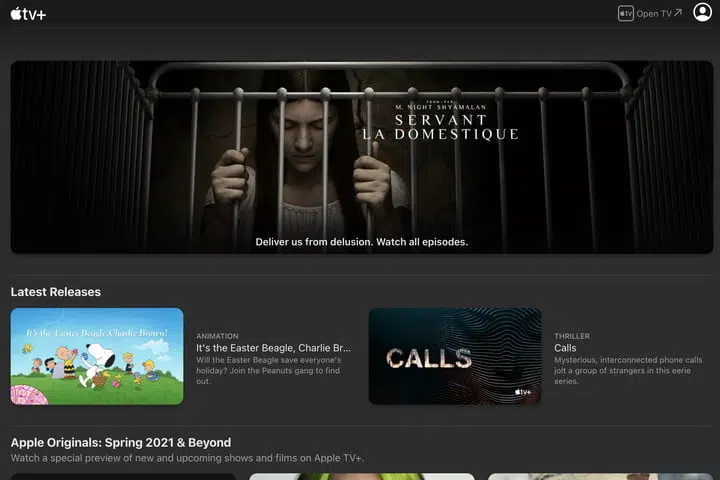Open the Calls show thumbnail
Screen dimensions: 720x480
pos(455,356)
